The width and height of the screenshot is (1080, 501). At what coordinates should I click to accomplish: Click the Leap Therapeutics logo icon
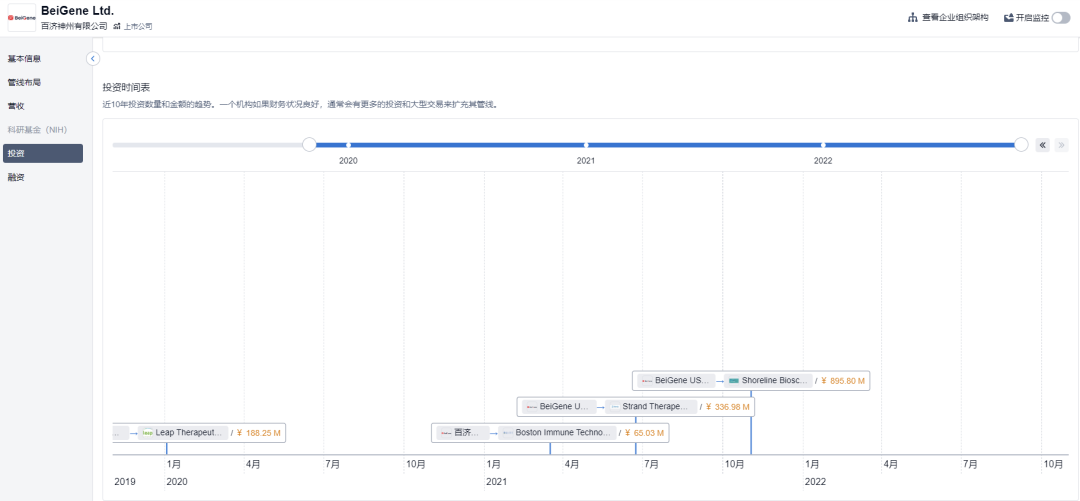pos(148,433)
